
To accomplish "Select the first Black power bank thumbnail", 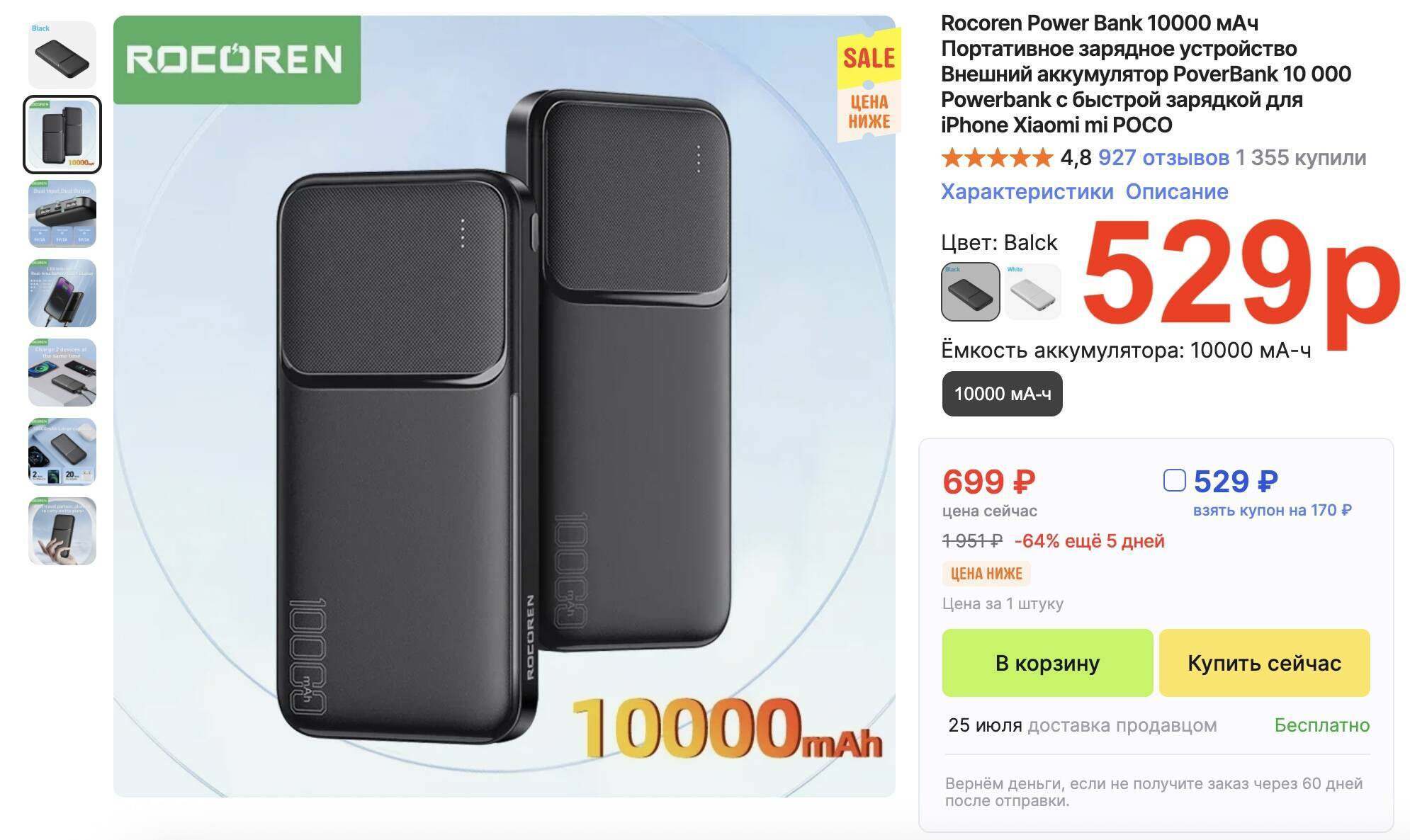I will coord(62,55).
